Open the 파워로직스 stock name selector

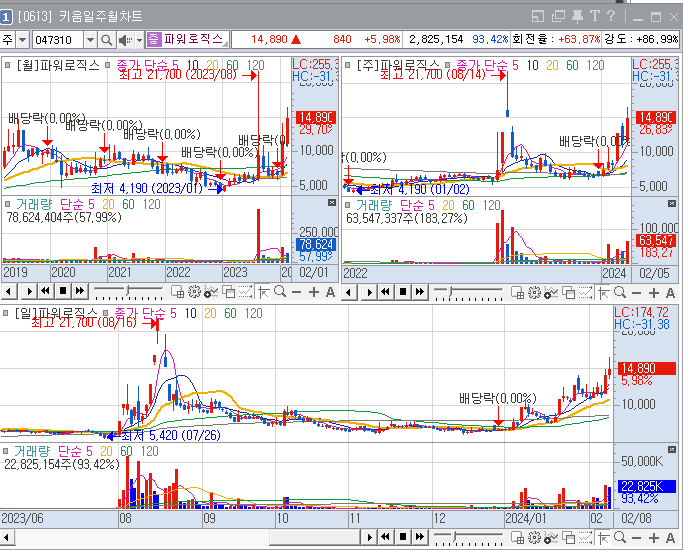(x=187, y=39)
